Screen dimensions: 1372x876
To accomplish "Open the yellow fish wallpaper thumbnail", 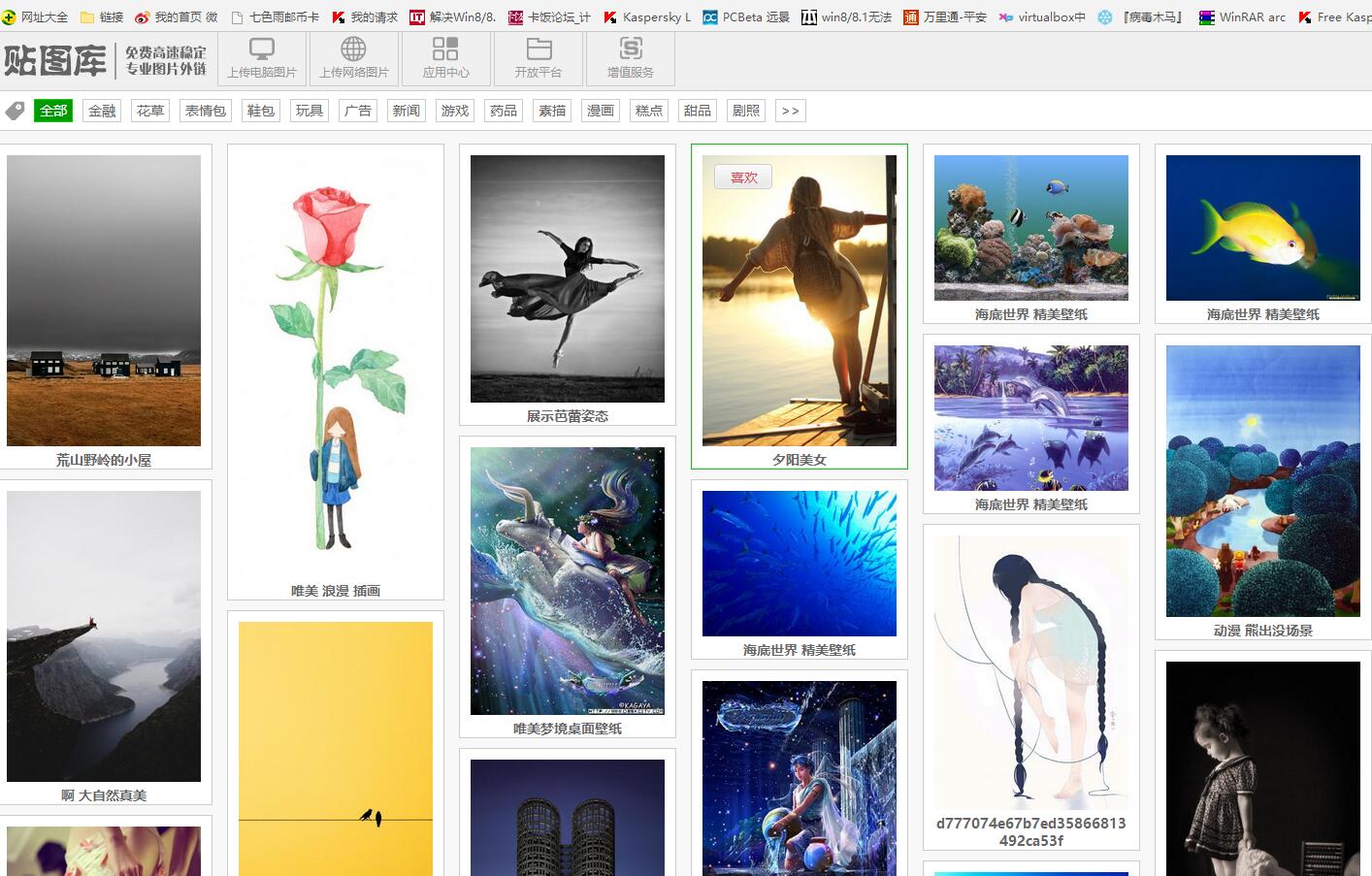I will (x=1263, y=228).
